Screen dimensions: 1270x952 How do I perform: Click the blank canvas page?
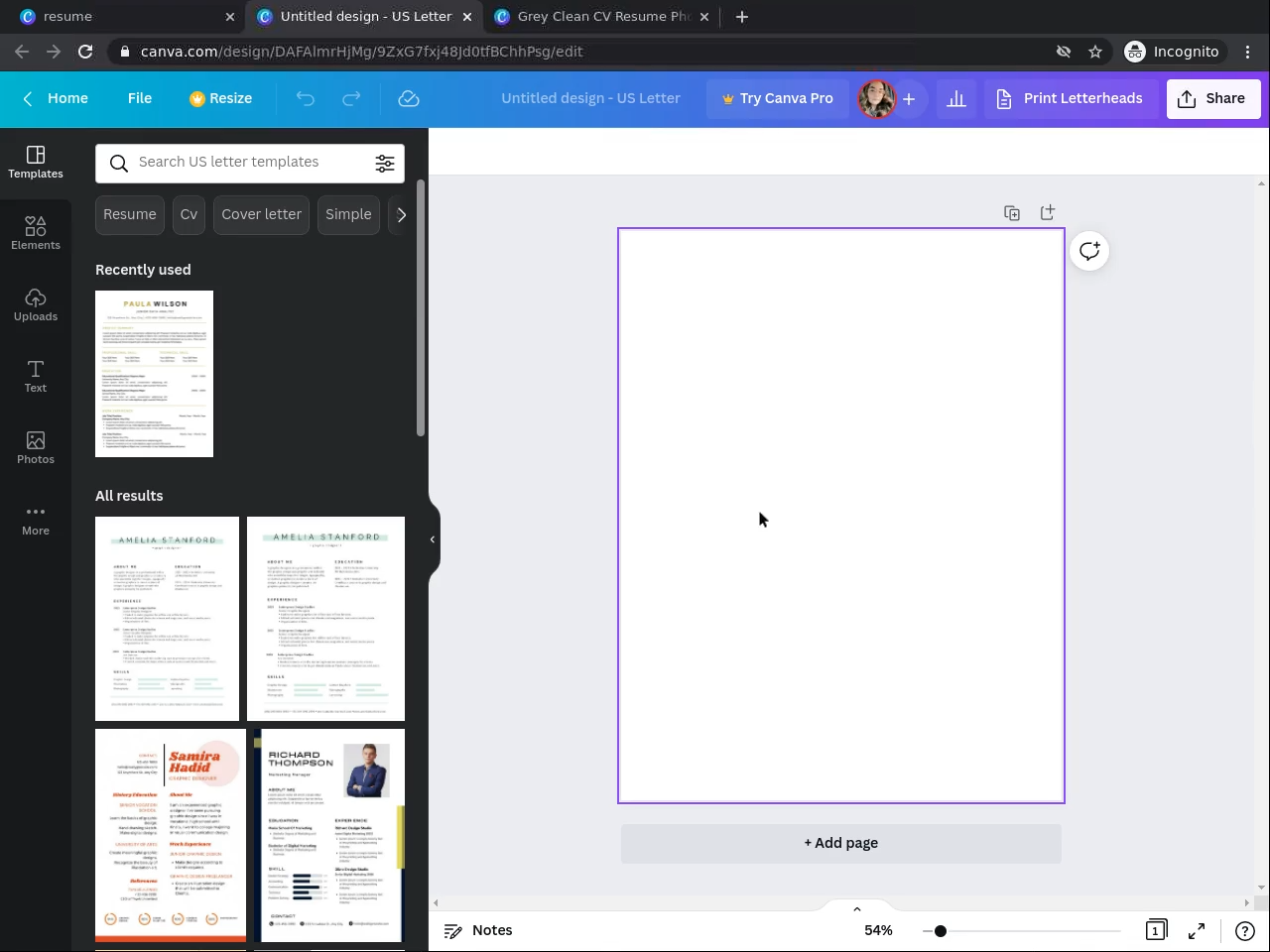click(841, 516)
